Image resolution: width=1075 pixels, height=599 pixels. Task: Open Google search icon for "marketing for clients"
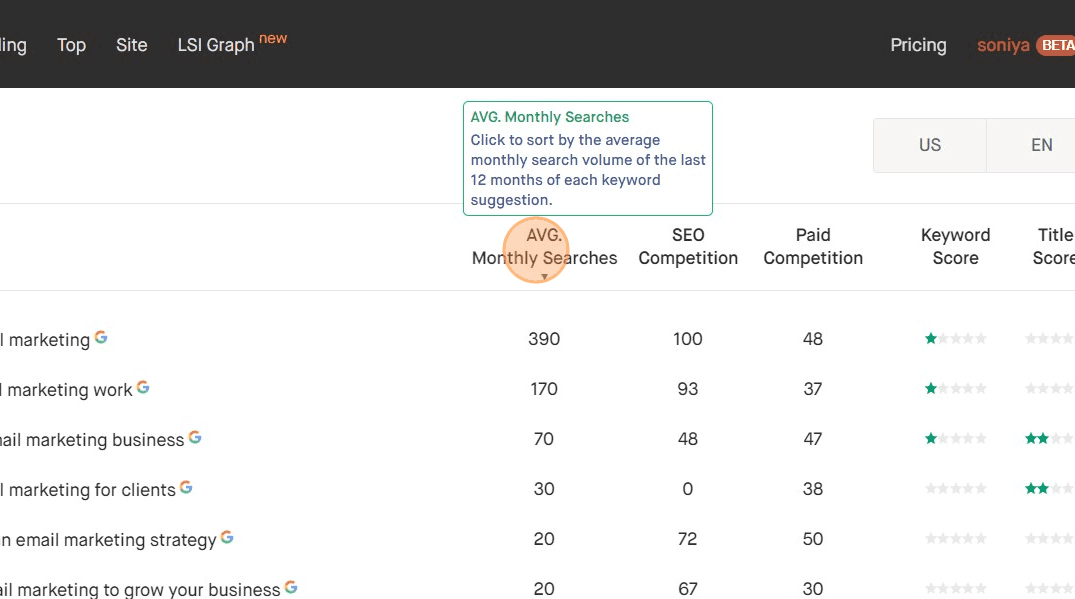click(186, 488)
